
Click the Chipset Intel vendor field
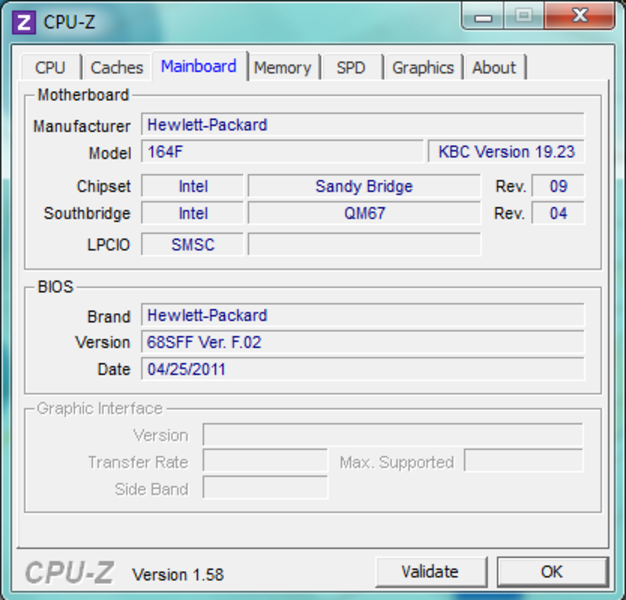click(192, 186)
